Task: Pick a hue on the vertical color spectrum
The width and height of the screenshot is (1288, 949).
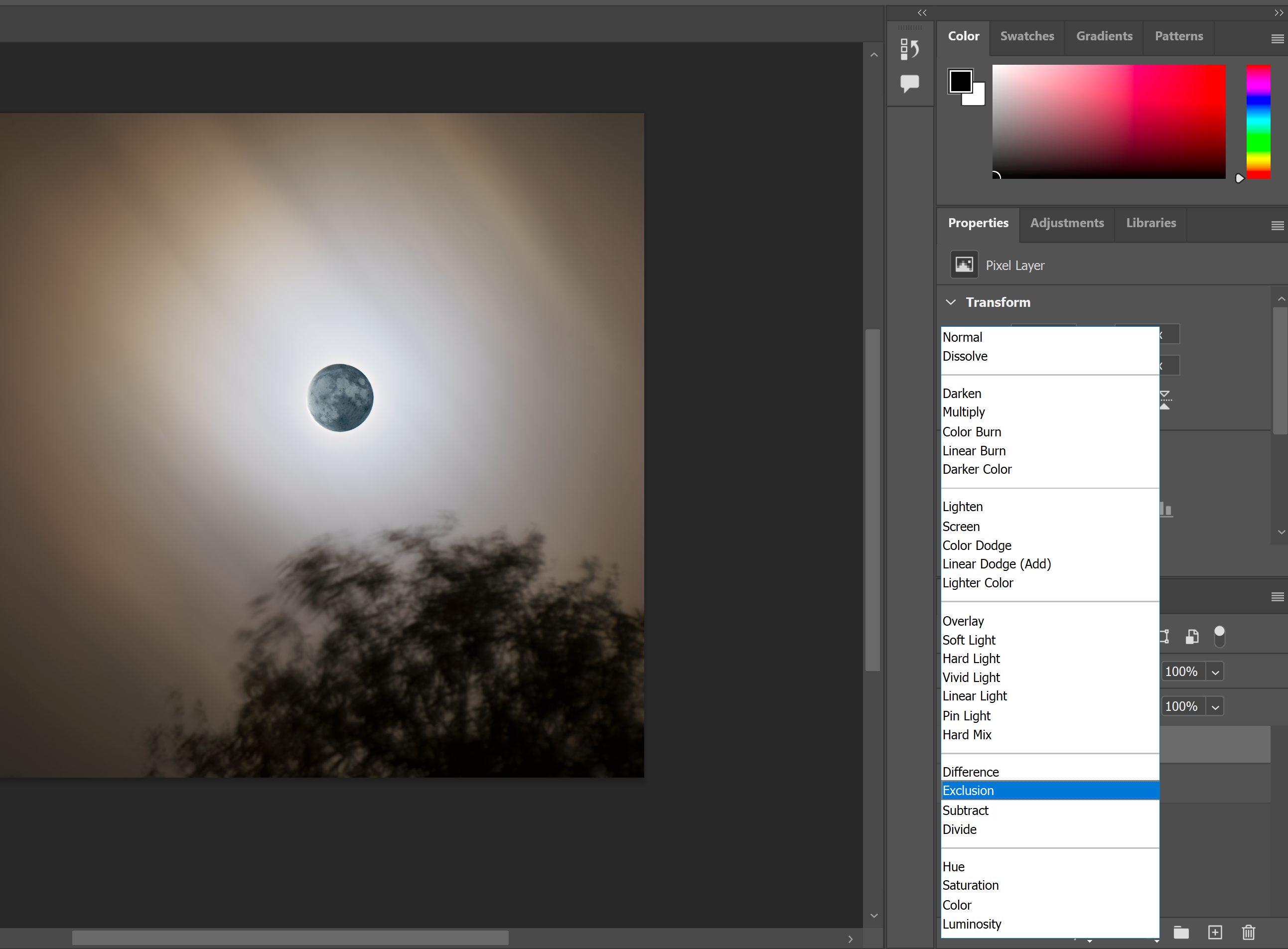Action: tap(1258, 122)
